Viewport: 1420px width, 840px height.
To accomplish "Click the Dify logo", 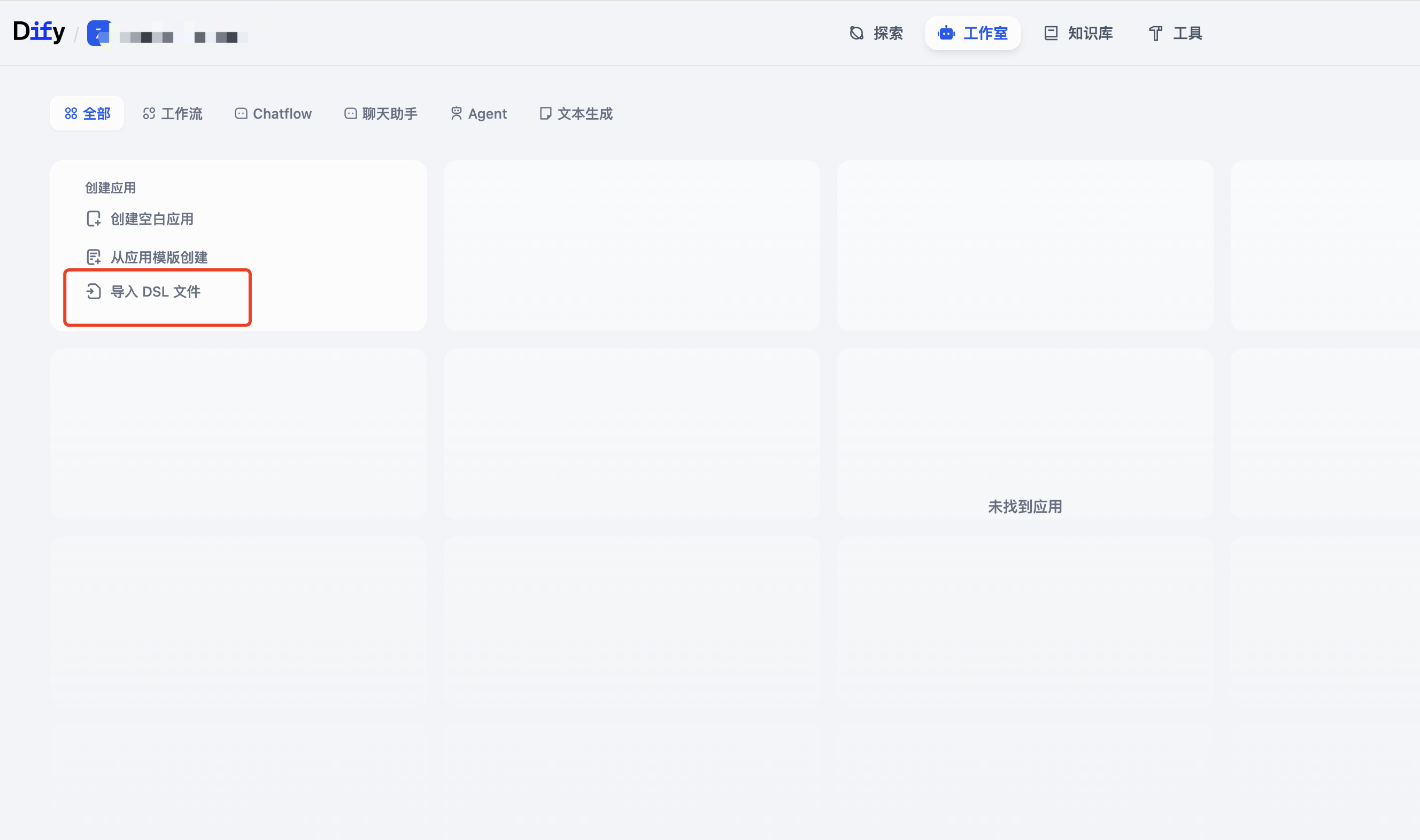I will click(38, 32).
